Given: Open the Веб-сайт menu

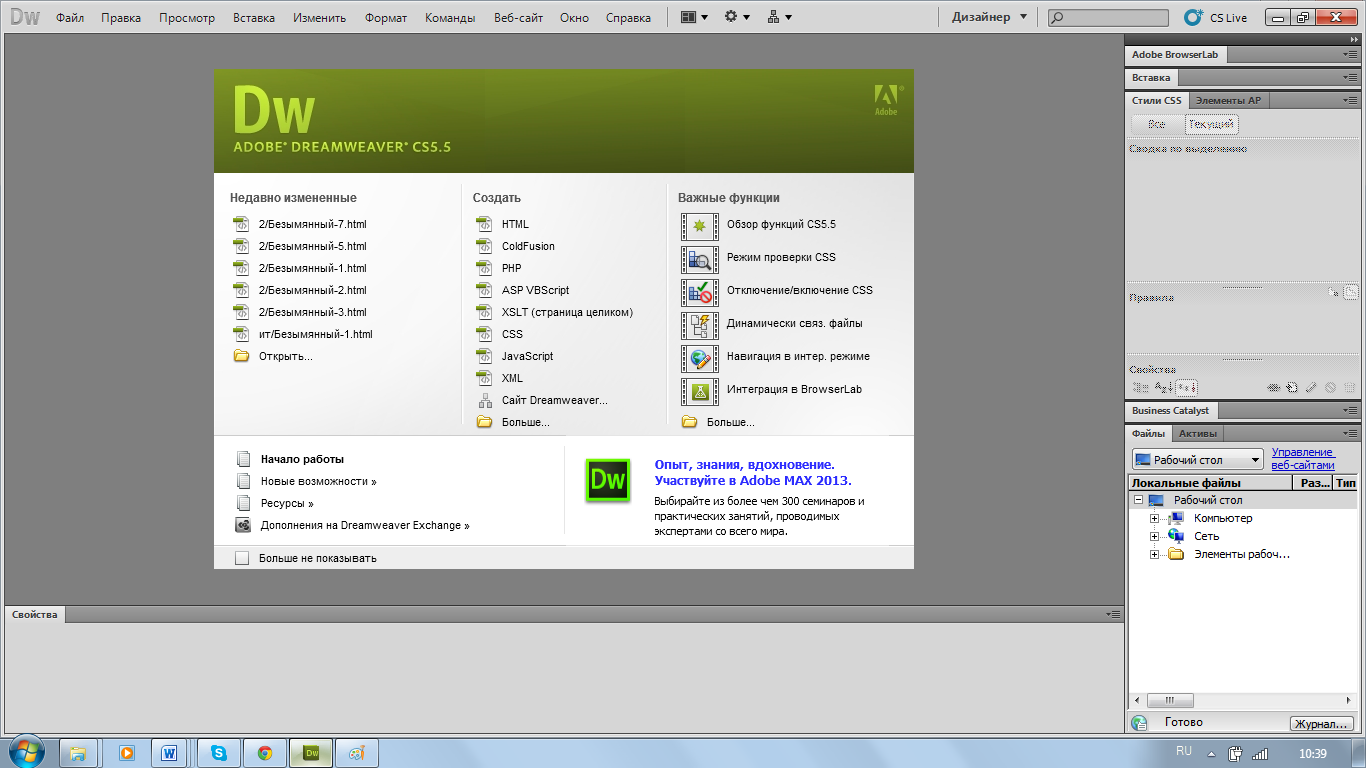Looking at the screenshot, I should pos(518,18).
